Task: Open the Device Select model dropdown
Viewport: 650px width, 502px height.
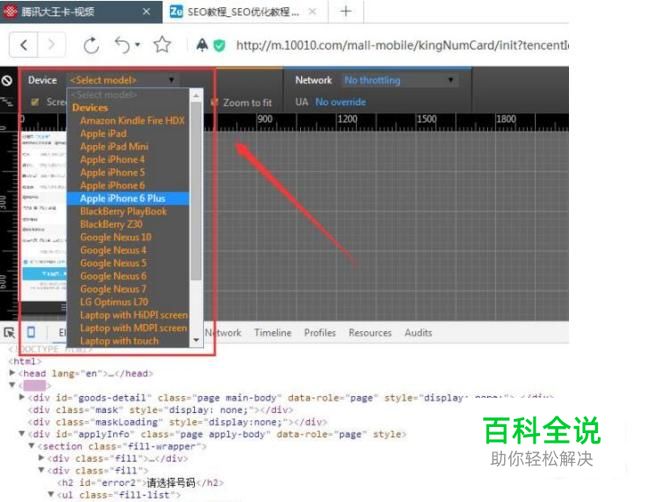Action: pyautogui.click(x=123, y=80)
